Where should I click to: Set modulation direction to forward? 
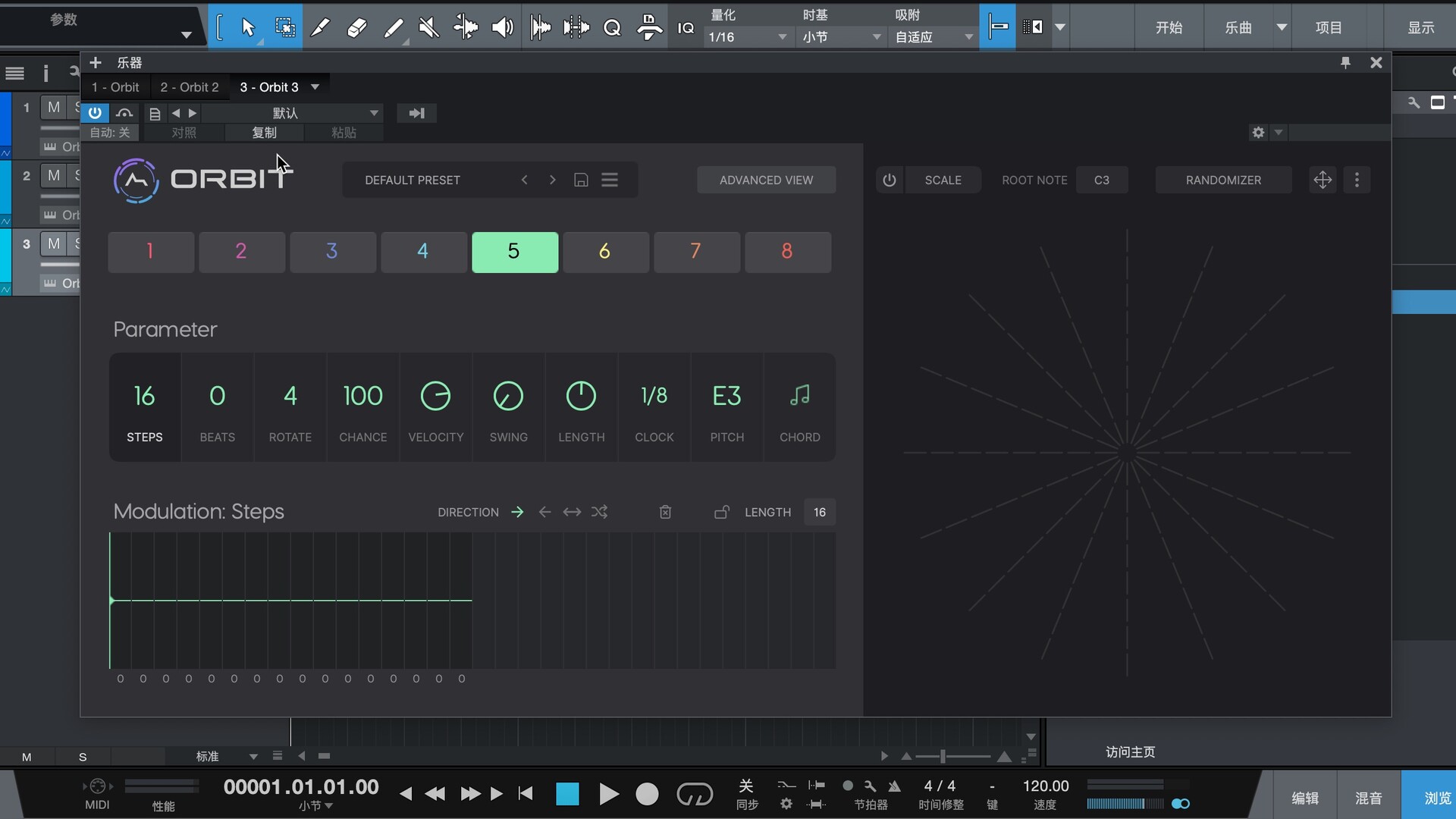point(517,512)
